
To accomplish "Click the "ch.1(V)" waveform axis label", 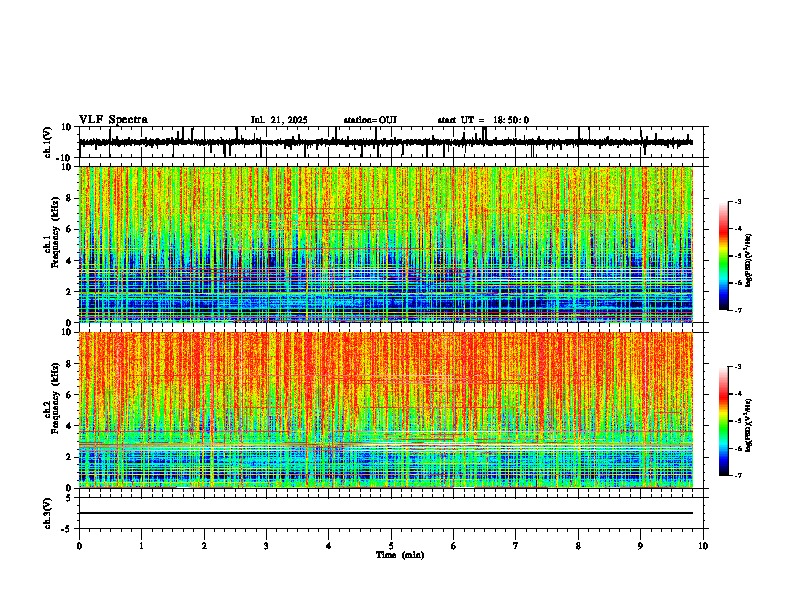I will (x=48, y=142).
